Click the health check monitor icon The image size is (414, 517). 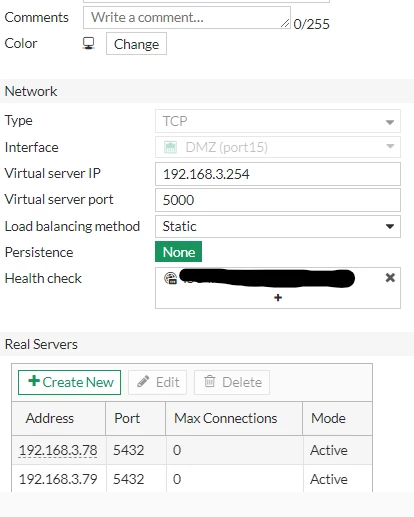(170, 278)
